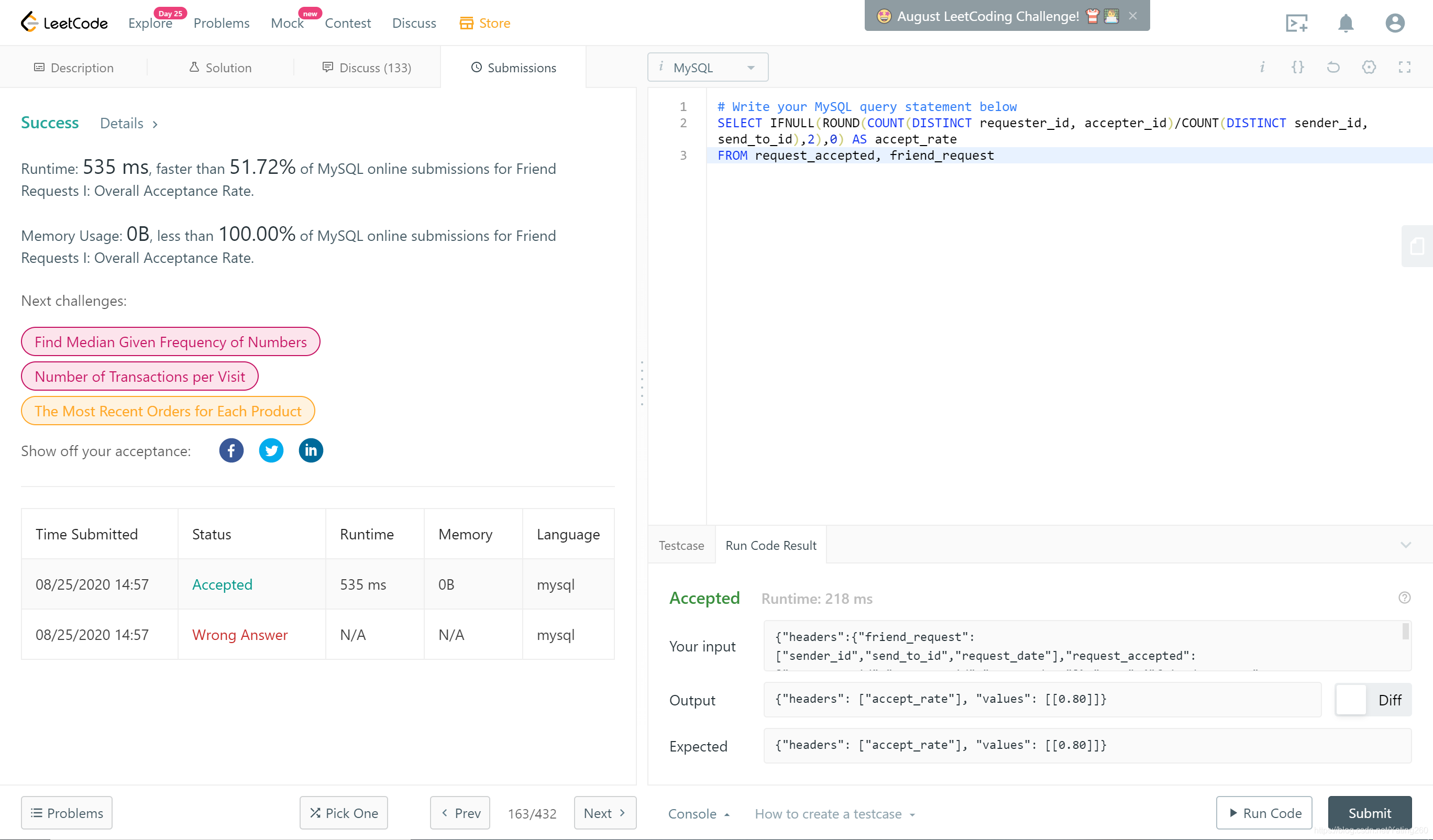The image size is (1433, 840).
Task: Switch to the Description tab
Action: pyautogui.click(x=74, y=68)
